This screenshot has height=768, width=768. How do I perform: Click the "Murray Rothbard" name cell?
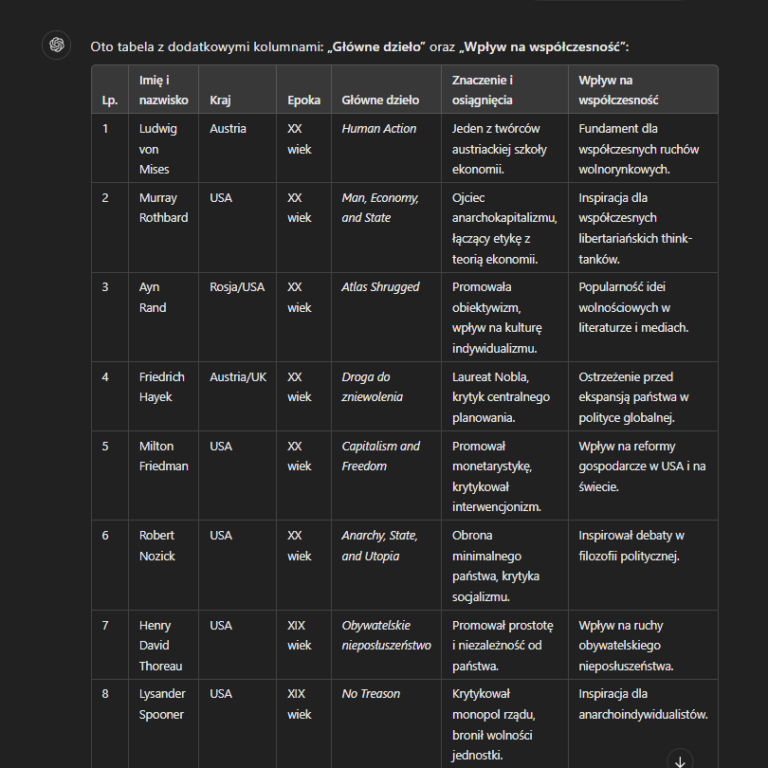pos(163,208)
